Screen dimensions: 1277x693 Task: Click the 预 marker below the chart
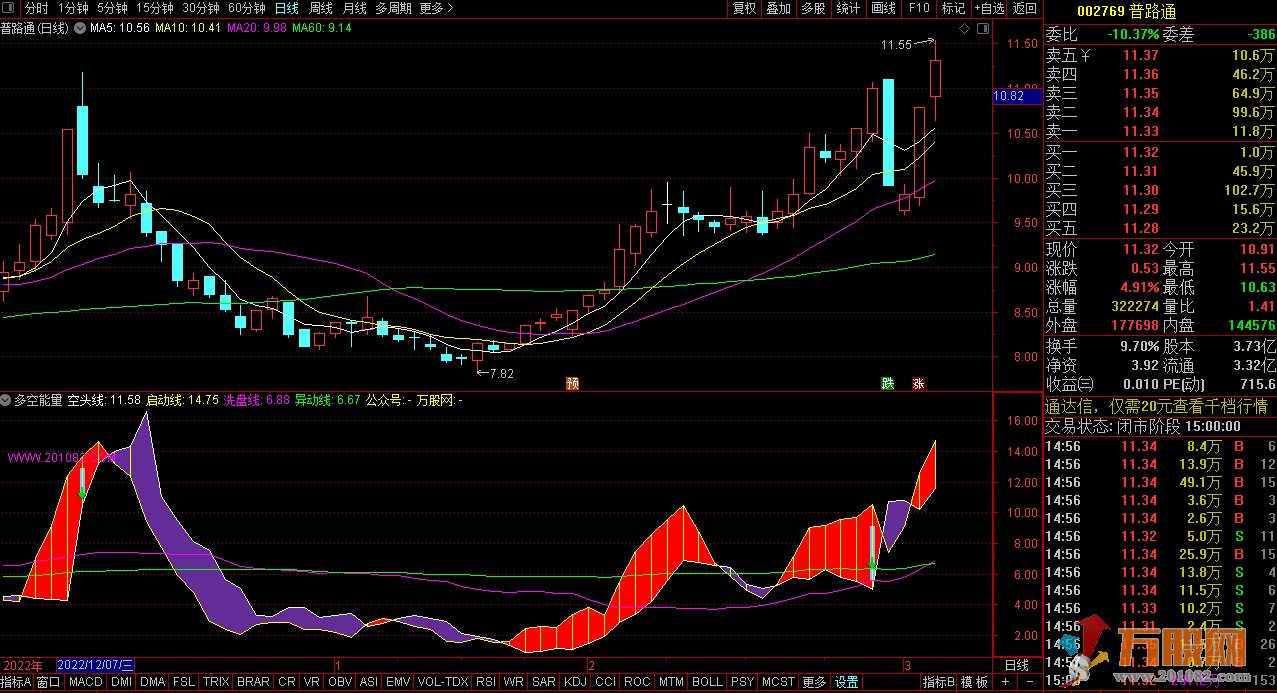(572, 383)
